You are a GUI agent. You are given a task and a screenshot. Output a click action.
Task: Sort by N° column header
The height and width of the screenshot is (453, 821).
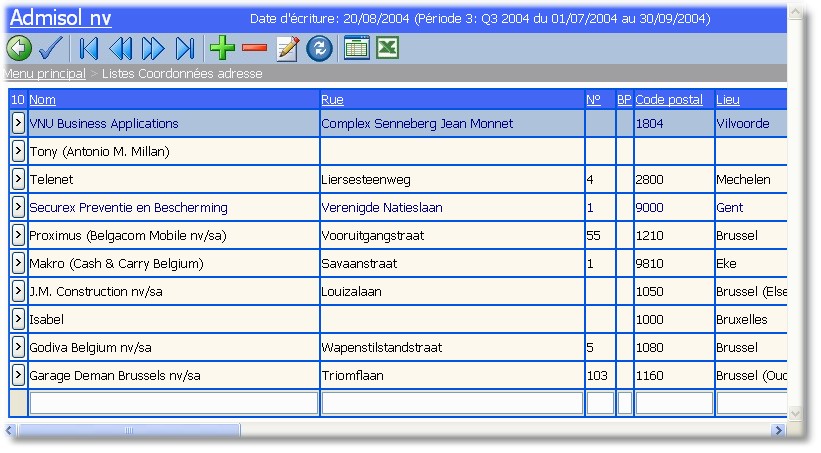tap(593, 100)
